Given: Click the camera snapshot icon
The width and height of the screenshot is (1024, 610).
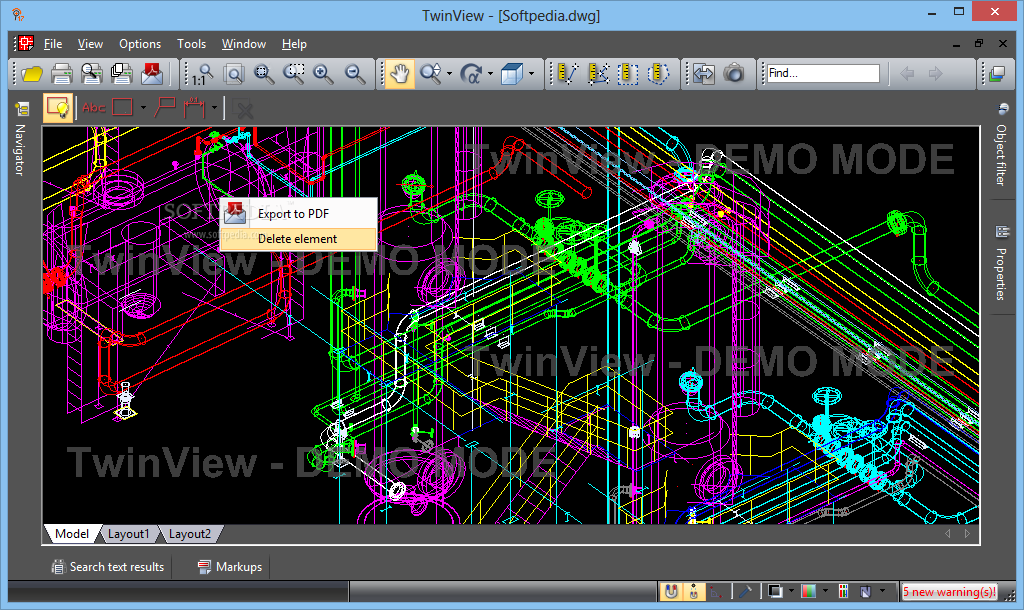Looking at the screenshot, I should point(734,74).
